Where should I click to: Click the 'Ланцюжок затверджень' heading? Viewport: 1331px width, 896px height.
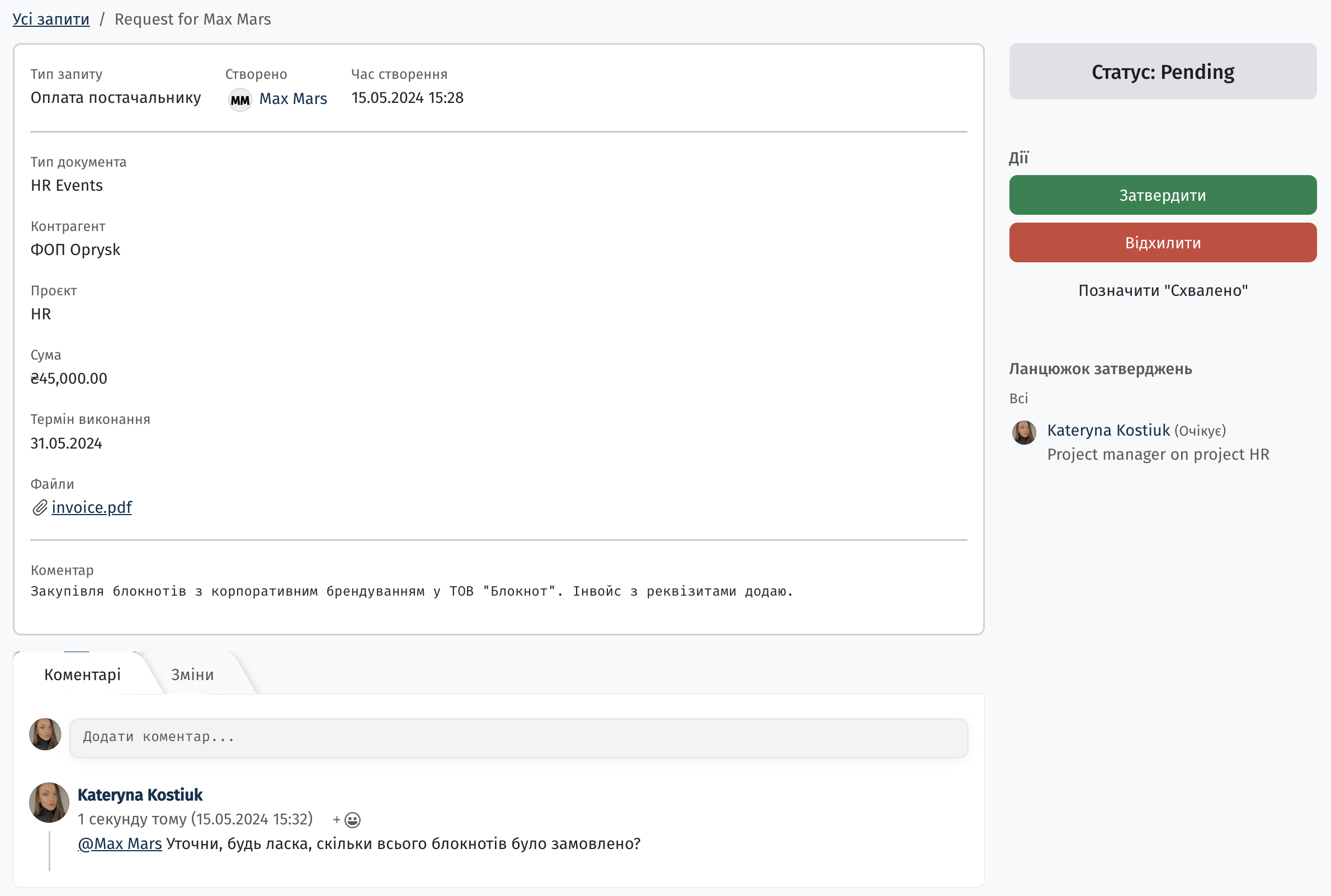click(1100, 369)
